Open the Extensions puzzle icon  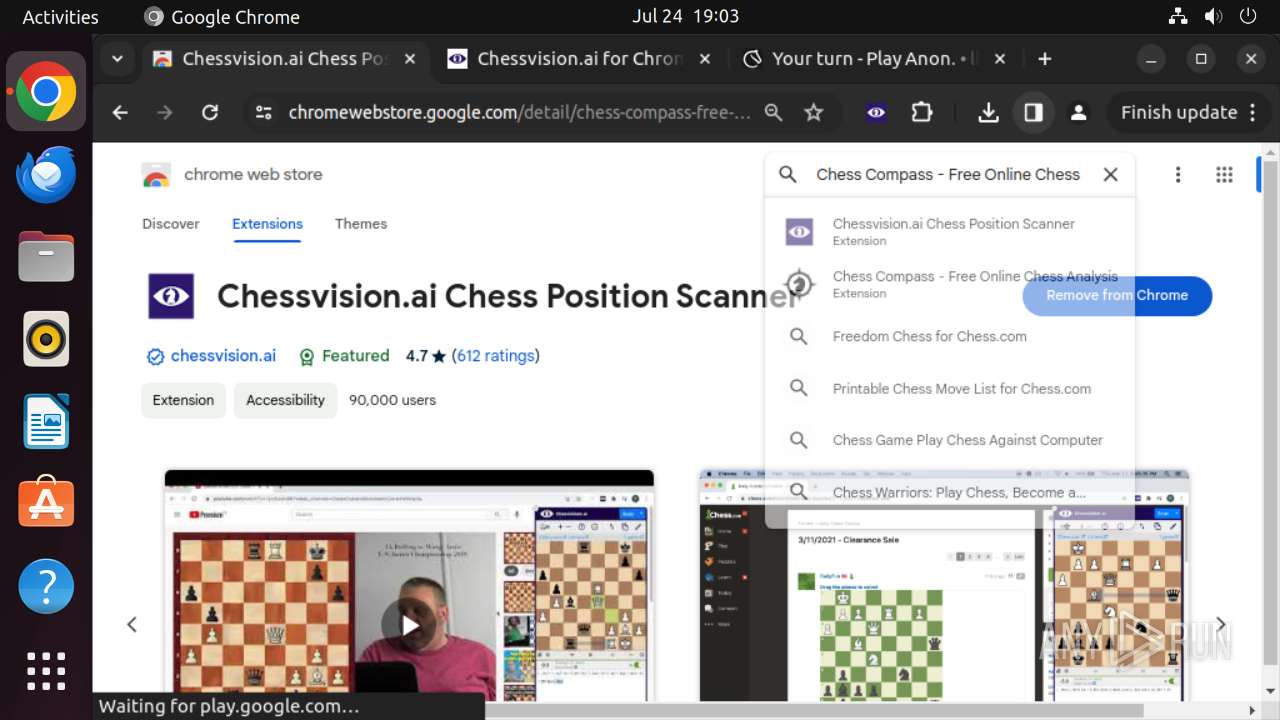922,113
